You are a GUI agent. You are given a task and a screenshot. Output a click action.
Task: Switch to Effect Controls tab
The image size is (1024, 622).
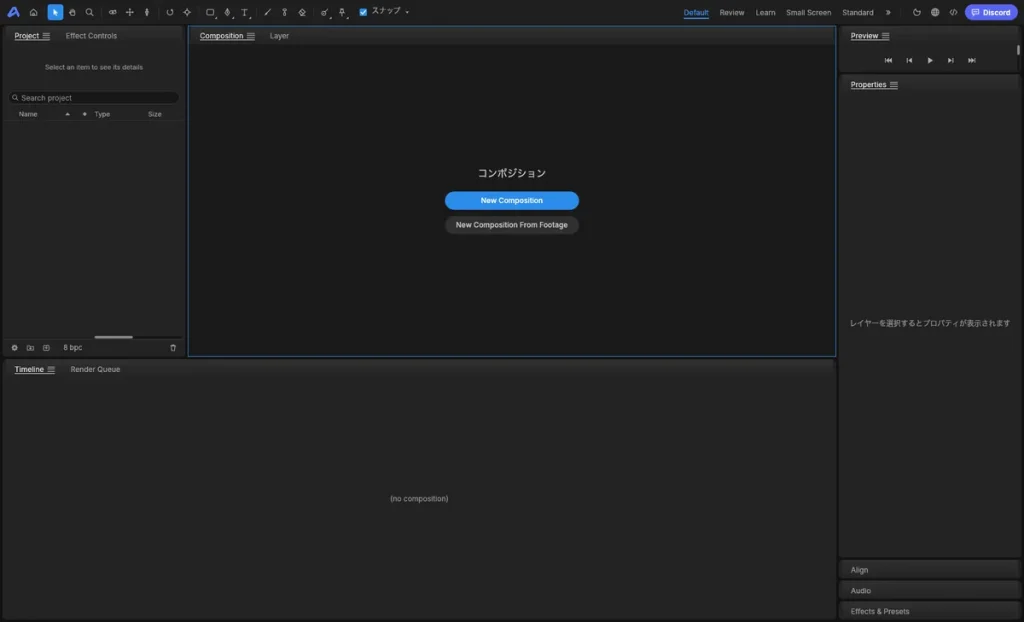(x=91, y=36)
